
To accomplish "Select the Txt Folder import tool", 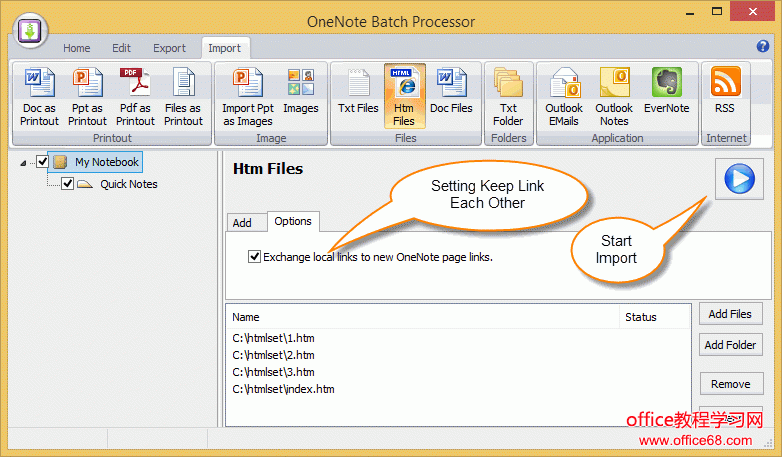I will tap(508, 97).
